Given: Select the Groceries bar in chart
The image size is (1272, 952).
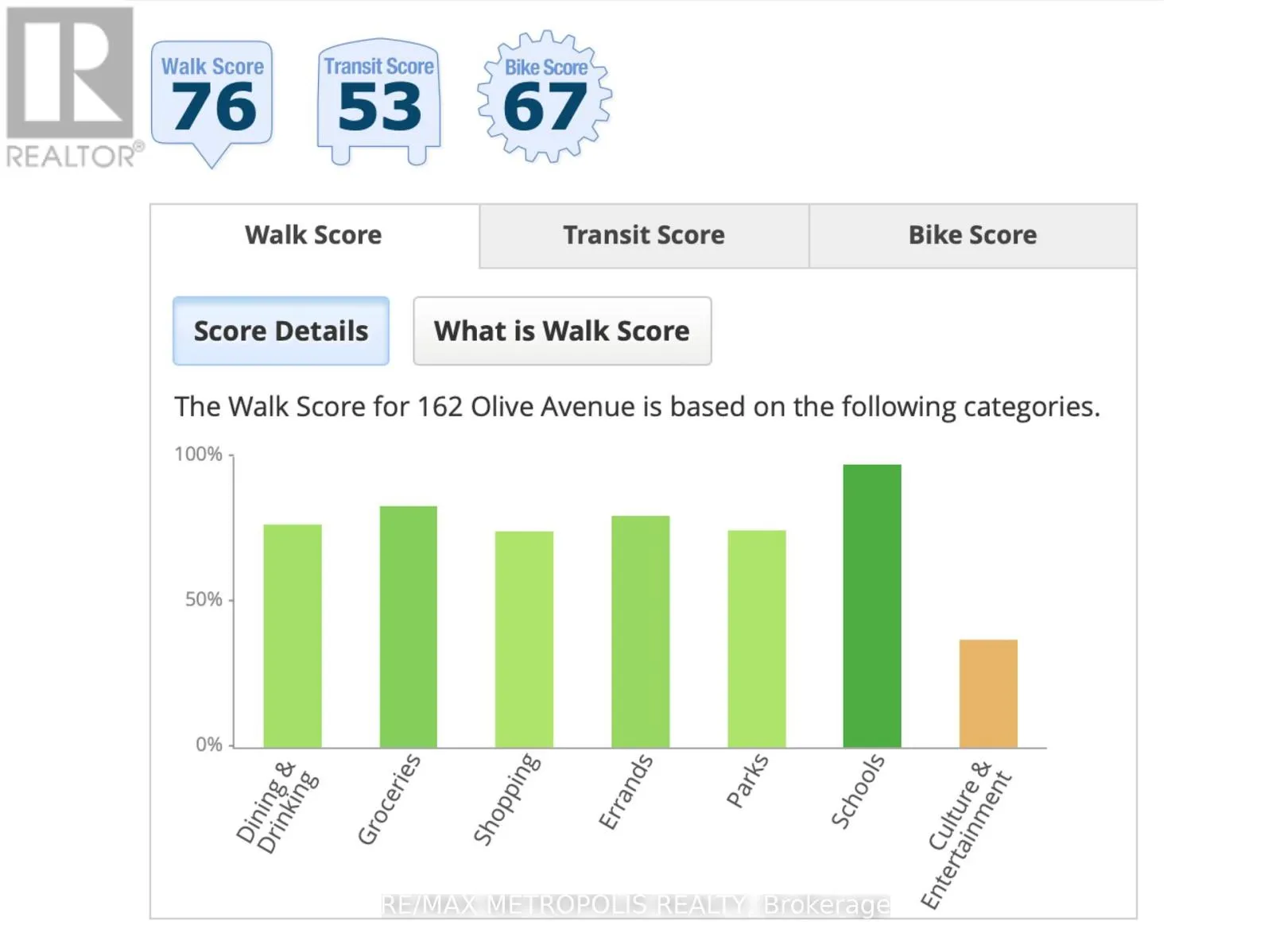Looking at the screenshot, I should pos(409,627).
